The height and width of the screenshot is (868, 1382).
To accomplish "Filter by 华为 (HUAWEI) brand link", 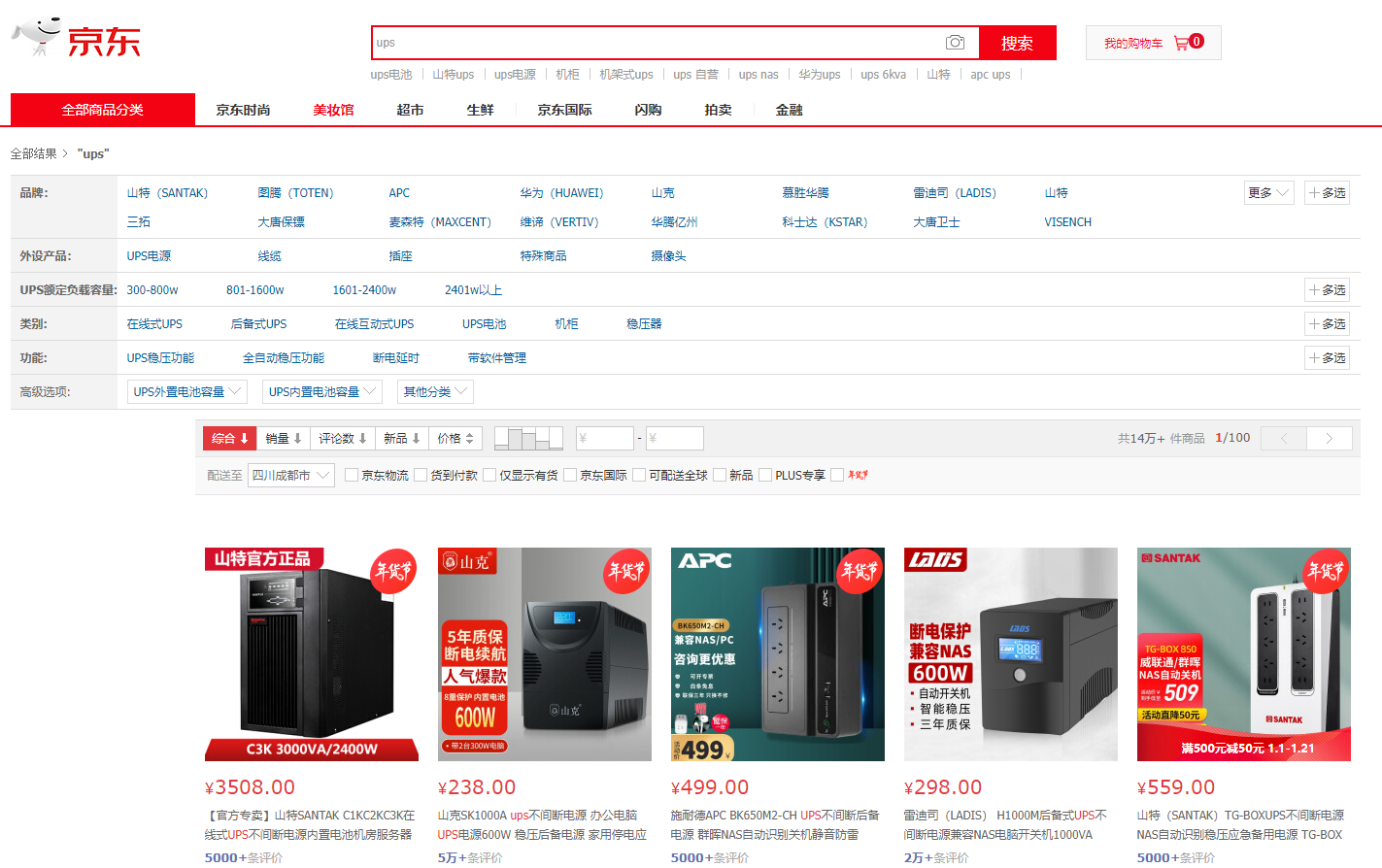I will (561, 193).
